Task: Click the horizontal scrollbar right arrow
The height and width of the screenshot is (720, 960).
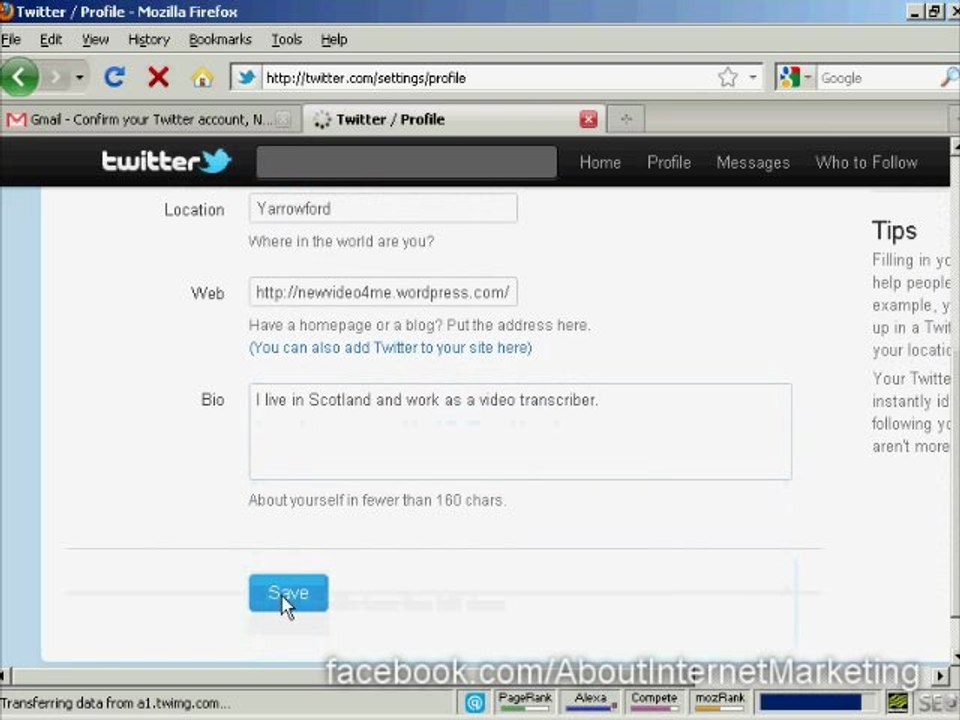Action: tap(940, 676)
